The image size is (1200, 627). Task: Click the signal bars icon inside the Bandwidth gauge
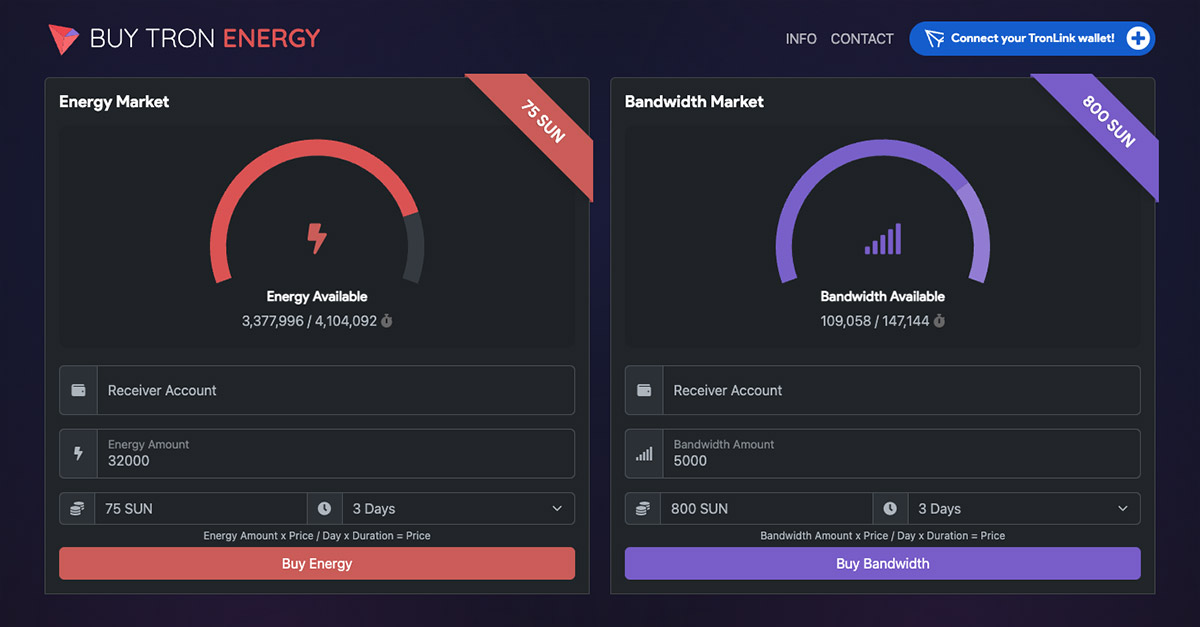[882, 238]
